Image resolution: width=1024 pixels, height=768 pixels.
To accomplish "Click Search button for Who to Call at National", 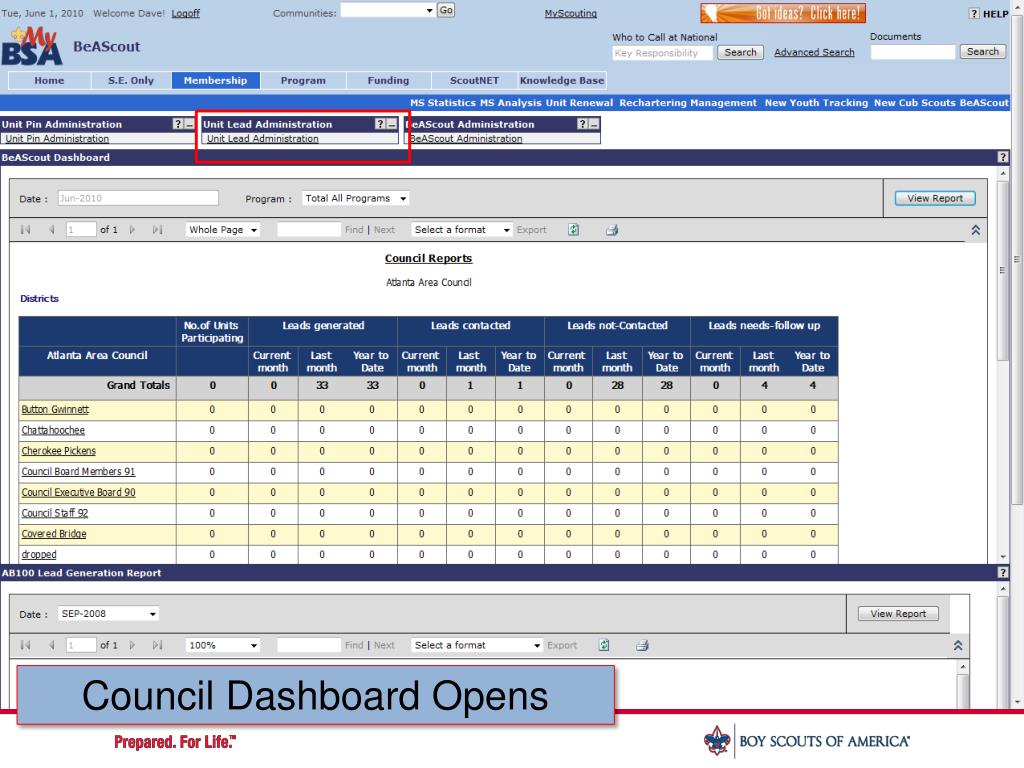I will click(740, 52).
